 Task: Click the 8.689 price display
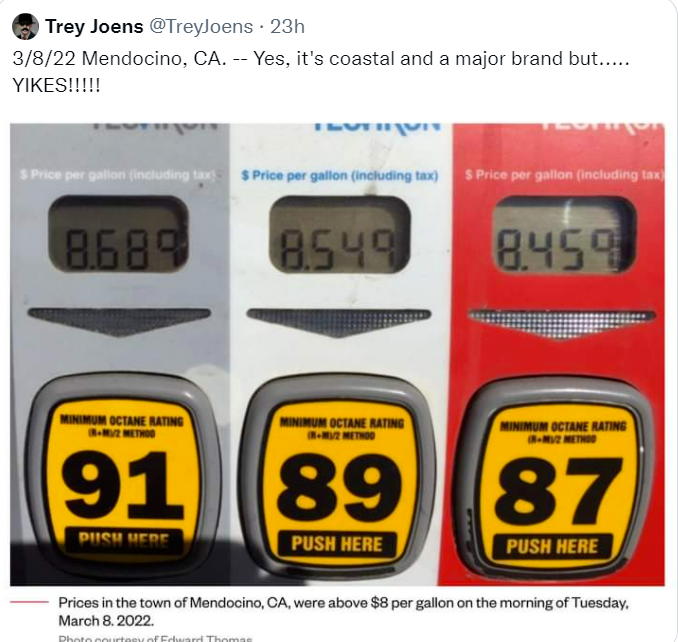[x=118, y=235]
